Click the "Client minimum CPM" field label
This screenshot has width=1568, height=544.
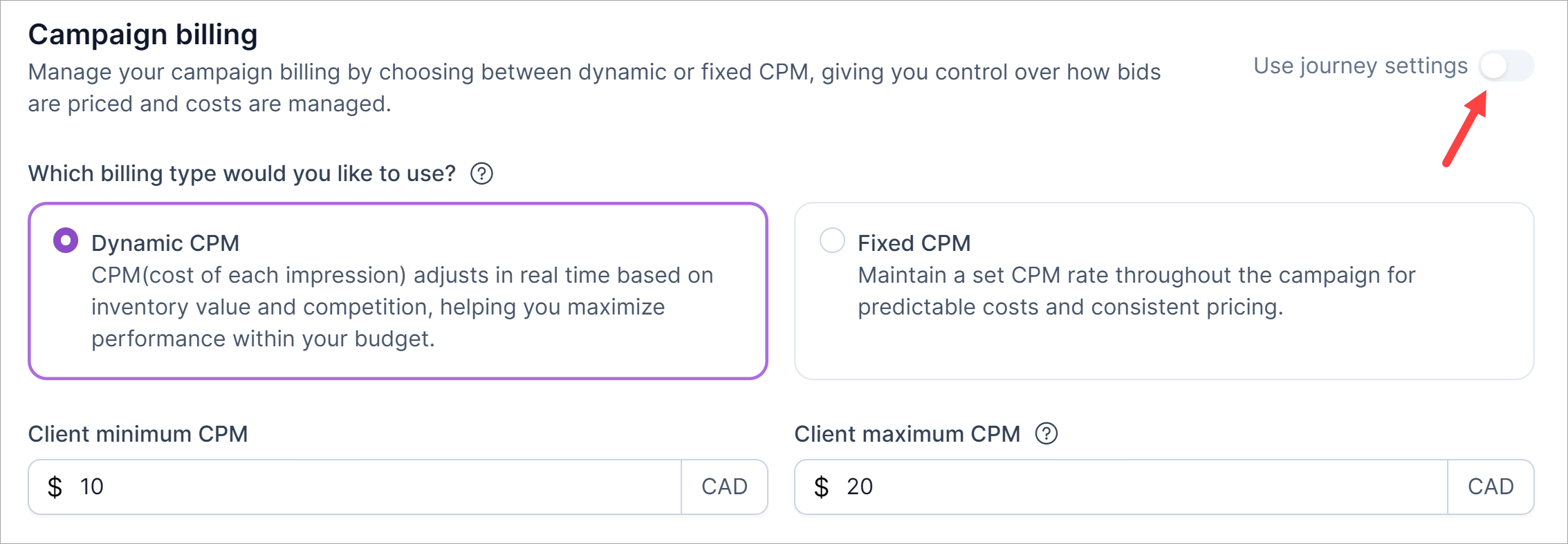pyautogui.click(x=138, y=434)
